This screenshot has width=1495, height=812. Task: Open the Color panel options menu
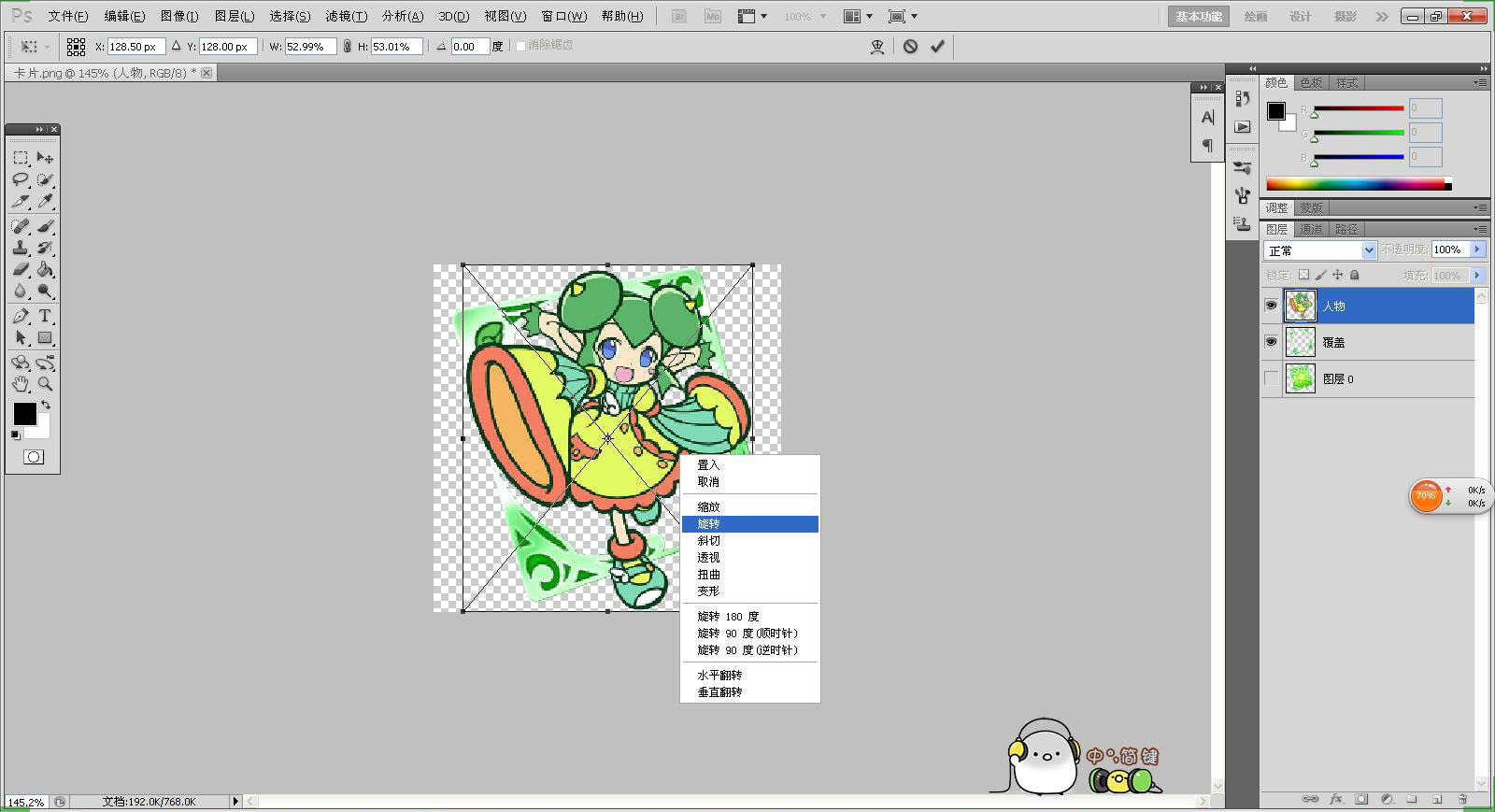pyautogui.click(x=1480, y=83)
